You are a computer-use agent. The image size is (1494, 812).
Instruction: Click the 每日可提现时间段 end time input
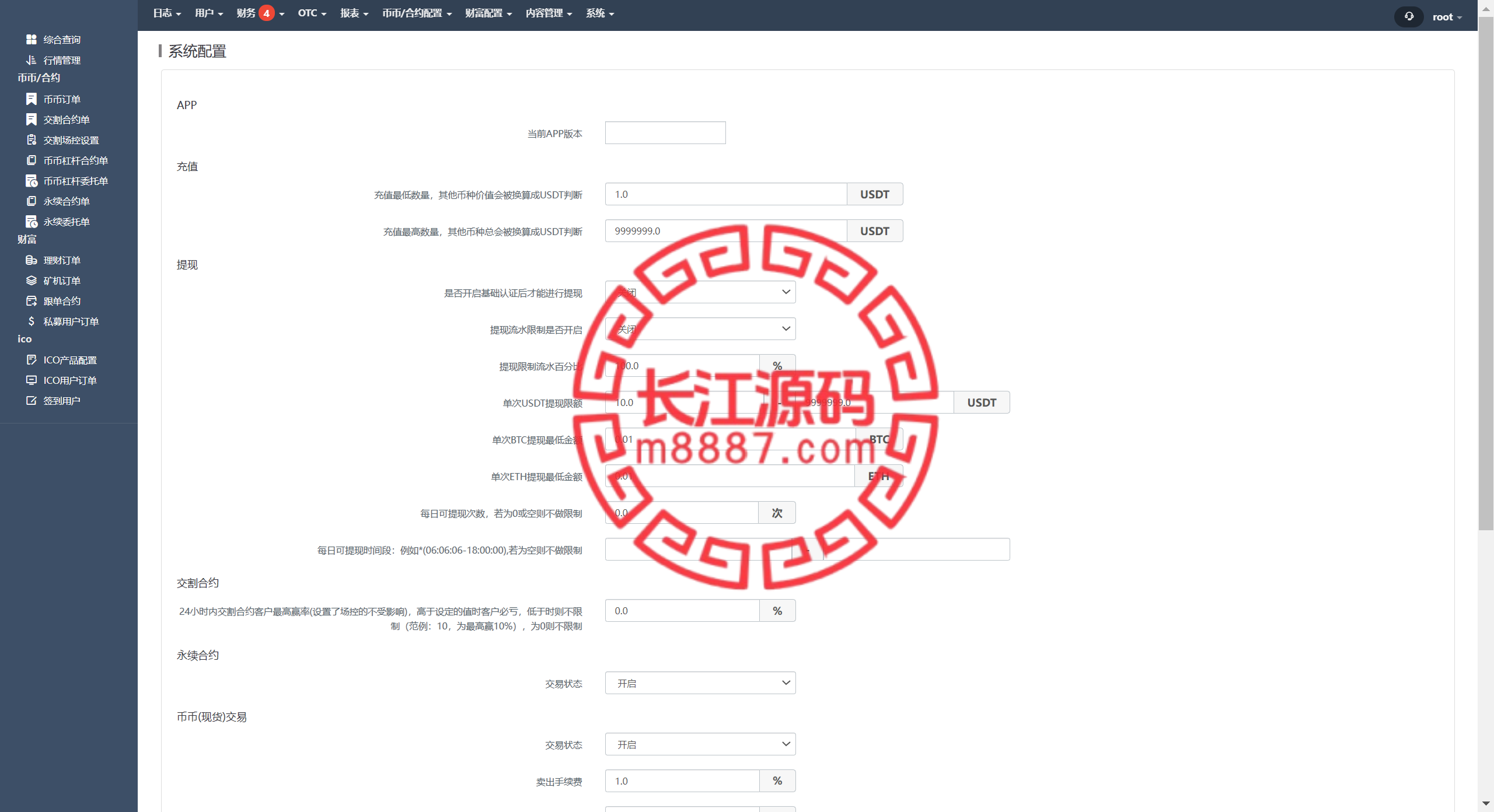[916, 549]
